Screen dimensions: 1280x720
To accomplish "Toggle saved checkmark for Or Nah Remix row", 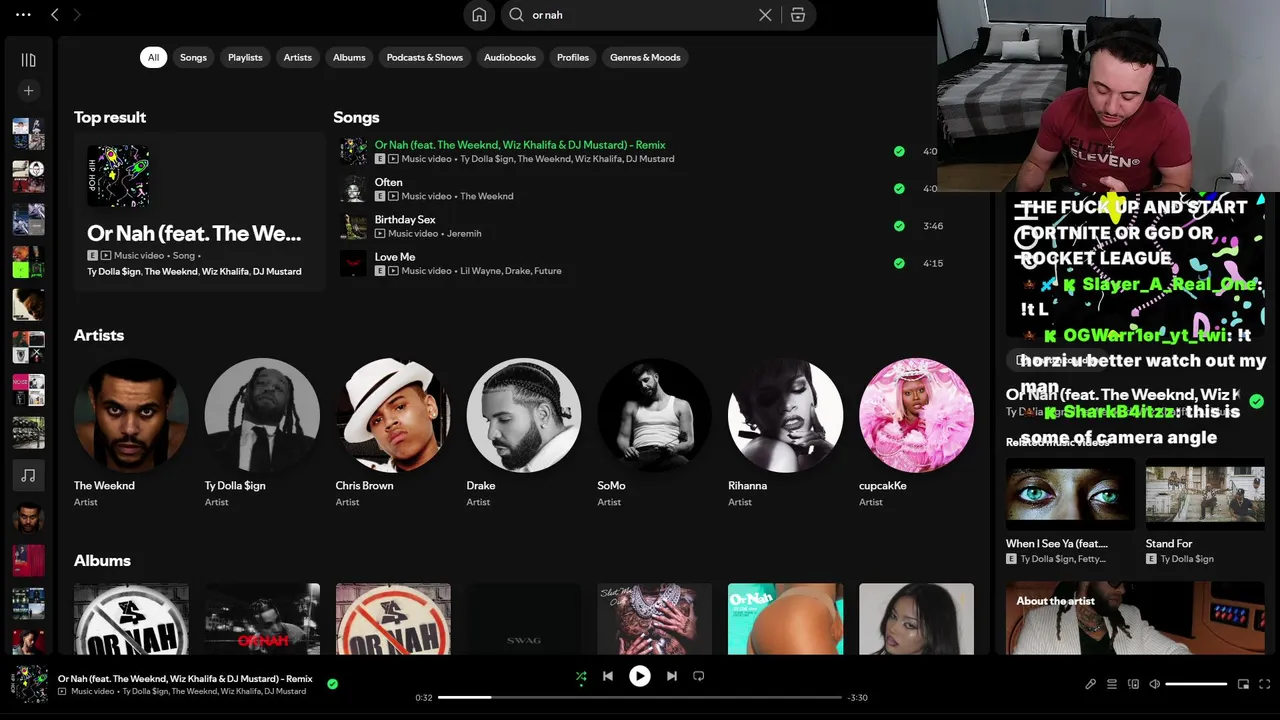I will coord(899,151).
